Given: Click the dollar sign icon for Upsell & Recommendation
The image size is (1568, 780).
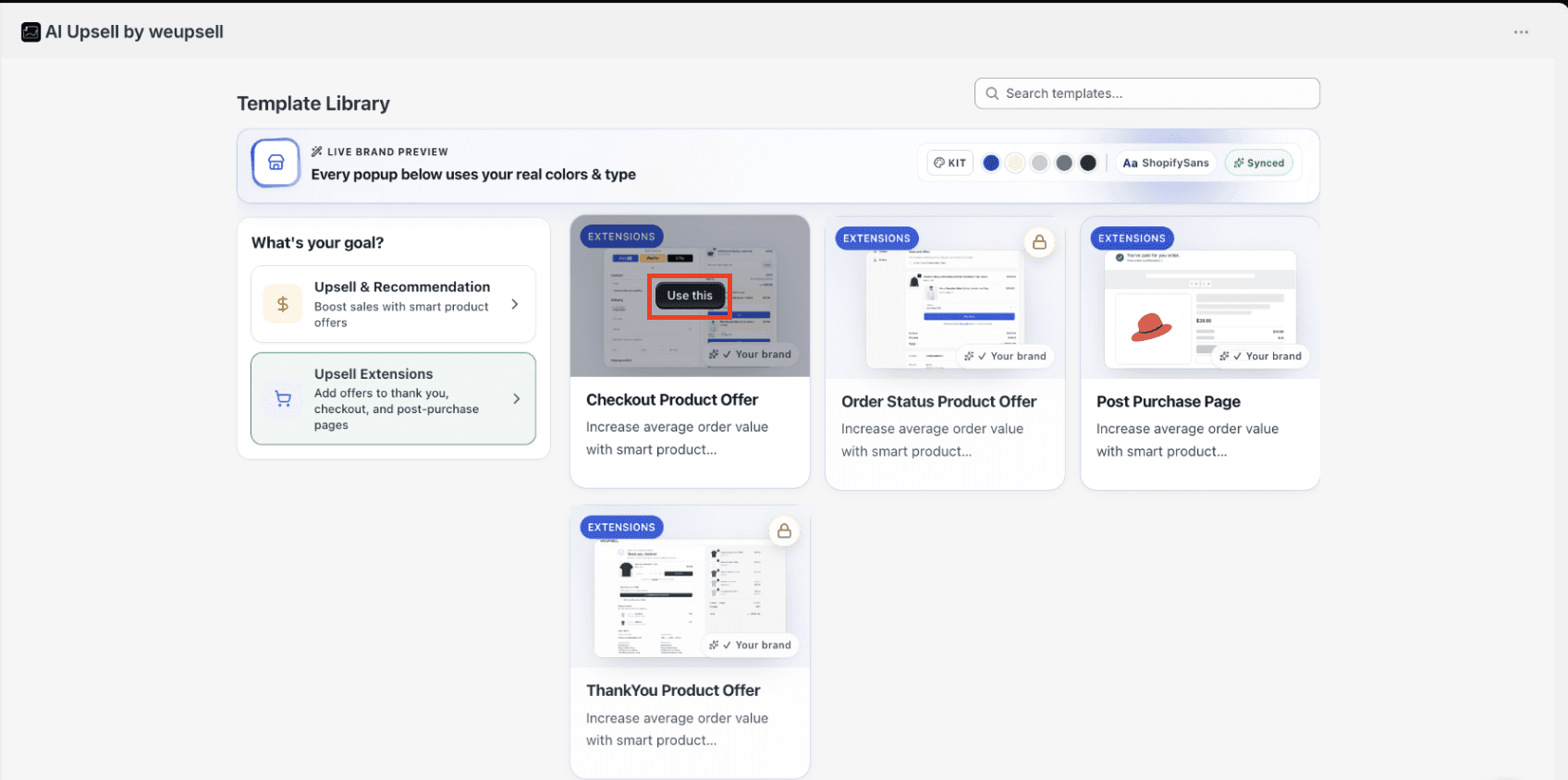Looking at the screenshot, I should pos(283,304).
